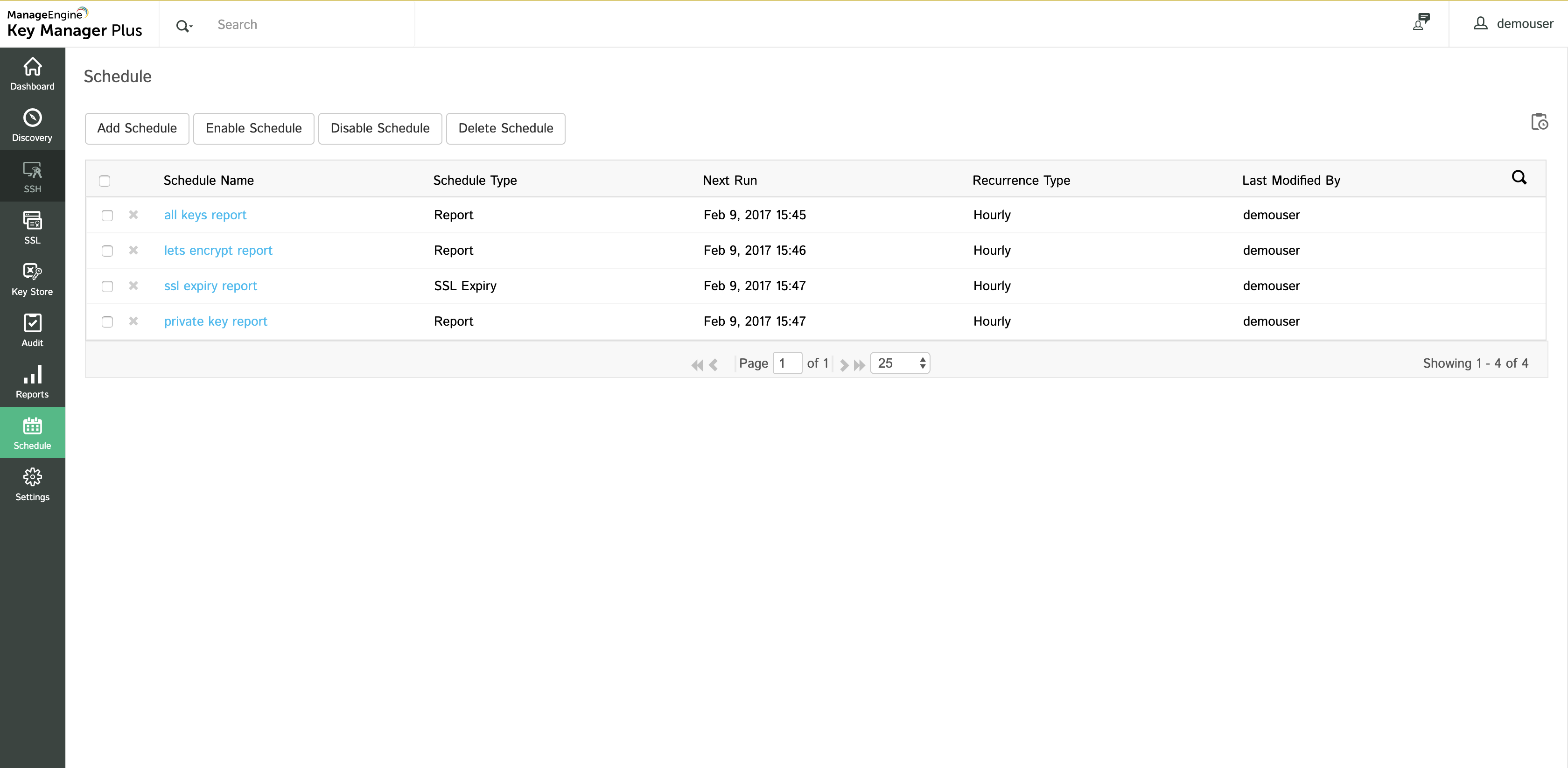Open the Audit section icon

click(x=32, y=323)
